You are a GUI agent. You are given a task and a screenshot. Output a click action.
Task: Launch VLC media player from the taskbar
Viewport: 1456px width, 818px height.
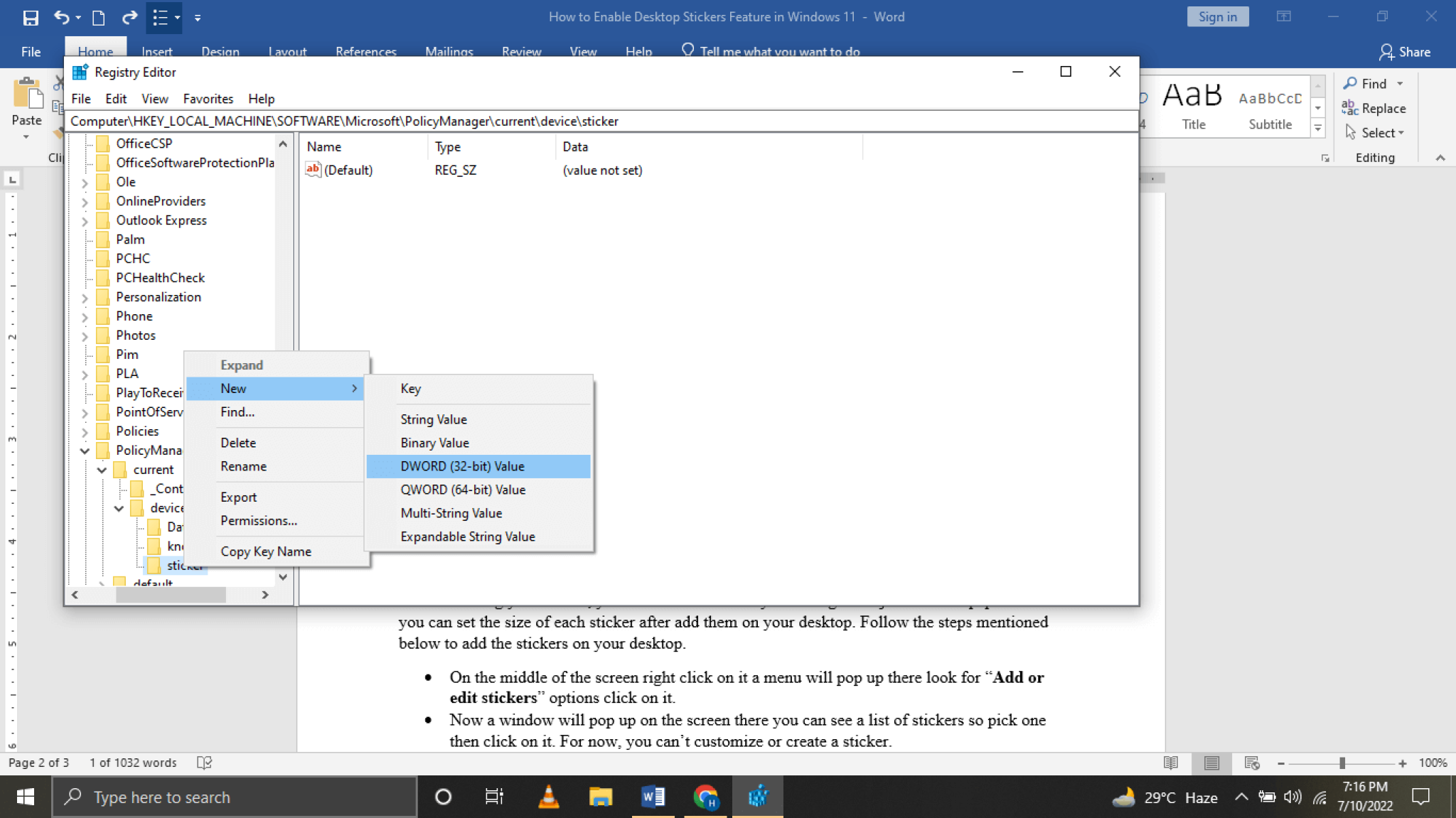coord(547,797)
